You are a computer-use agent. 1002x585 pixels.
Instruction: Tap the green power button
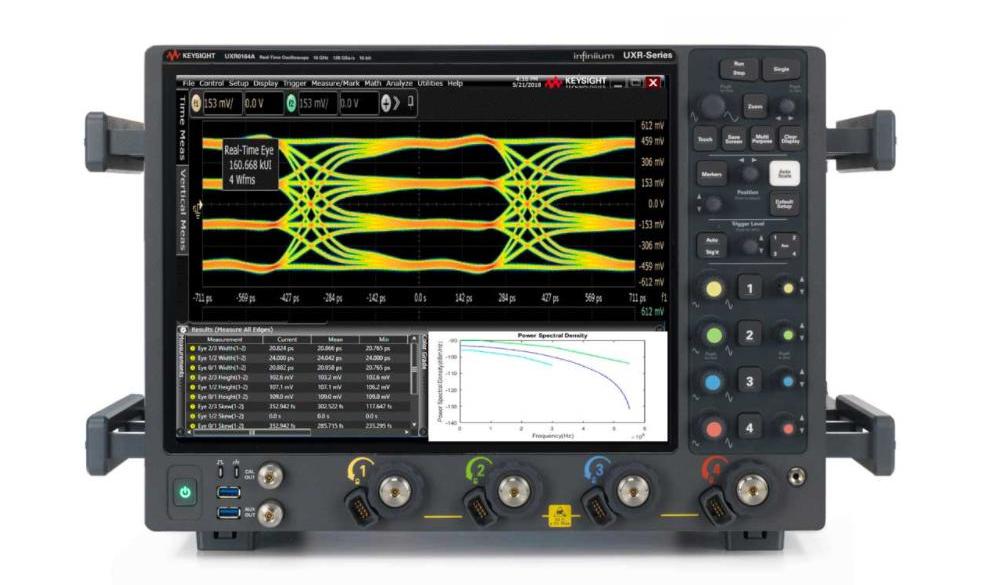pos(185,492)
